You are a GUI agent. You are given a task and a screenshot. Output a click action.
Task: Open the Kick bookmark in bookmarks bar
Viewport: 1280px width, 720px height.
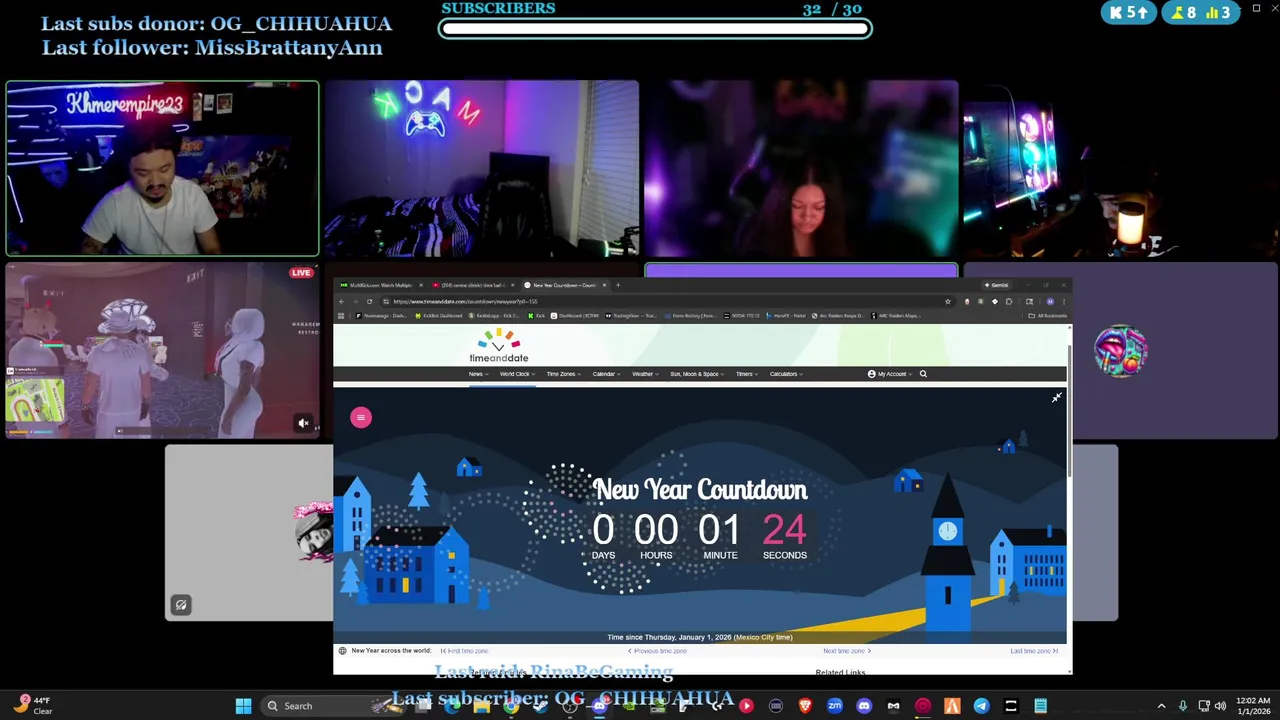click(x=537, y=316)
